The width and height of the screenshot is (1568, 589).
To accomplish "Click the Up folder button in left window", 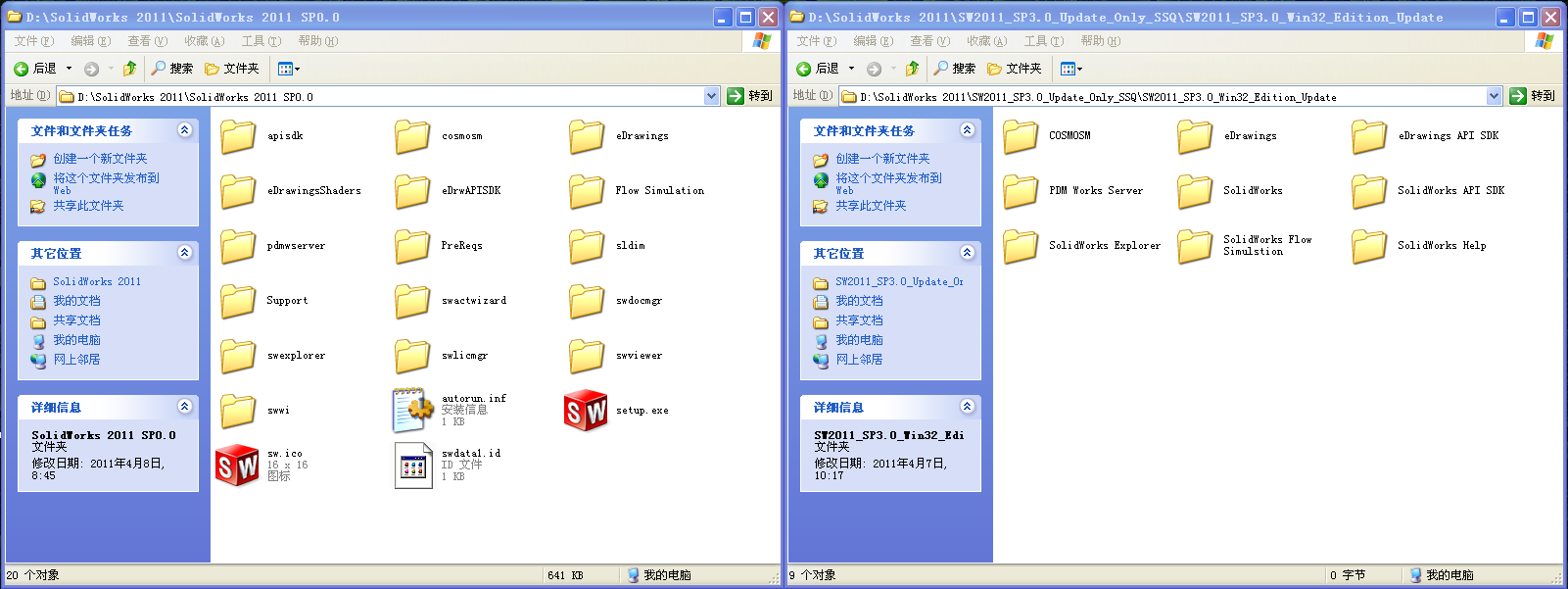I will pyautogui.click(x=129, y=69).
